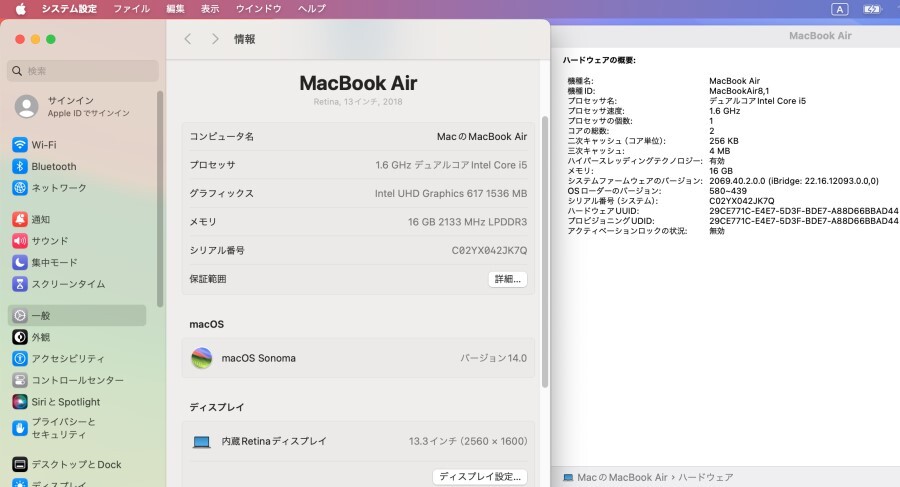The height and width of the screenshot is (487, 900).
Task: Click Retina, 13インチ, 2018 subtitle
Action: click(358, 102)
